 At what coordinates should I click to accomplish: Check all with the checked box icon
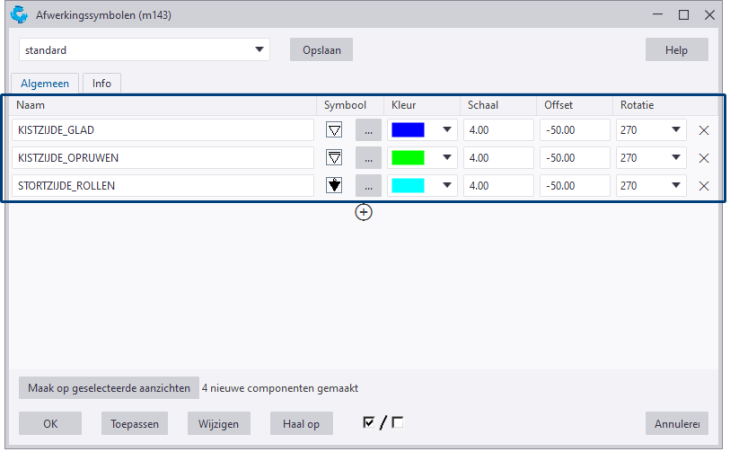click(368, 422)
